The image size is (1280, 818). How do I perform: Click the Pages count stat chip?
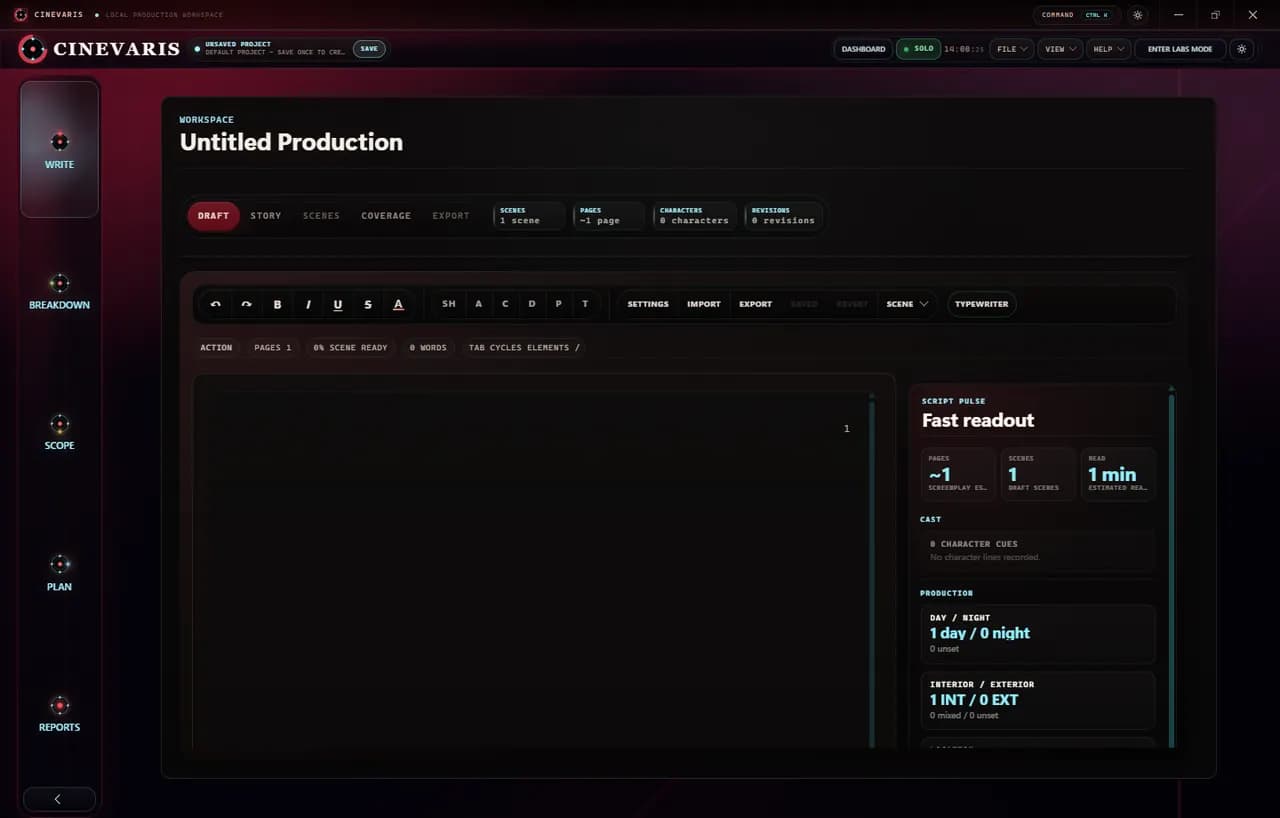pos(608,216)
